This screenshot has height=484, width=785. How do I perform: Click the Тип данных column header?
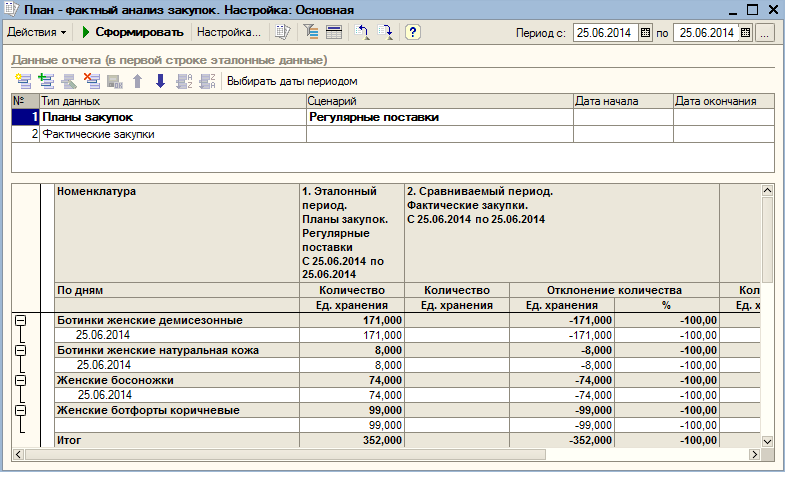coord(173,101)
